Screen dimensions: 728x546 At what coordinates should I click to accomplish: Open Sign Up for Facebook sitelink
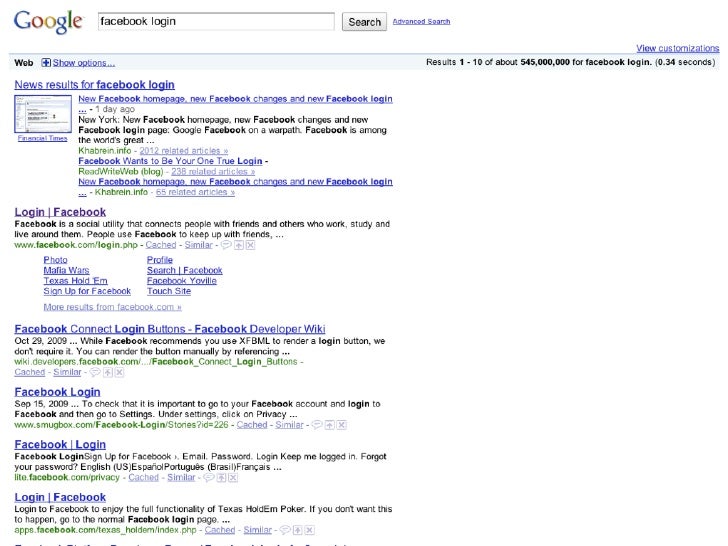tap(87, 291)
